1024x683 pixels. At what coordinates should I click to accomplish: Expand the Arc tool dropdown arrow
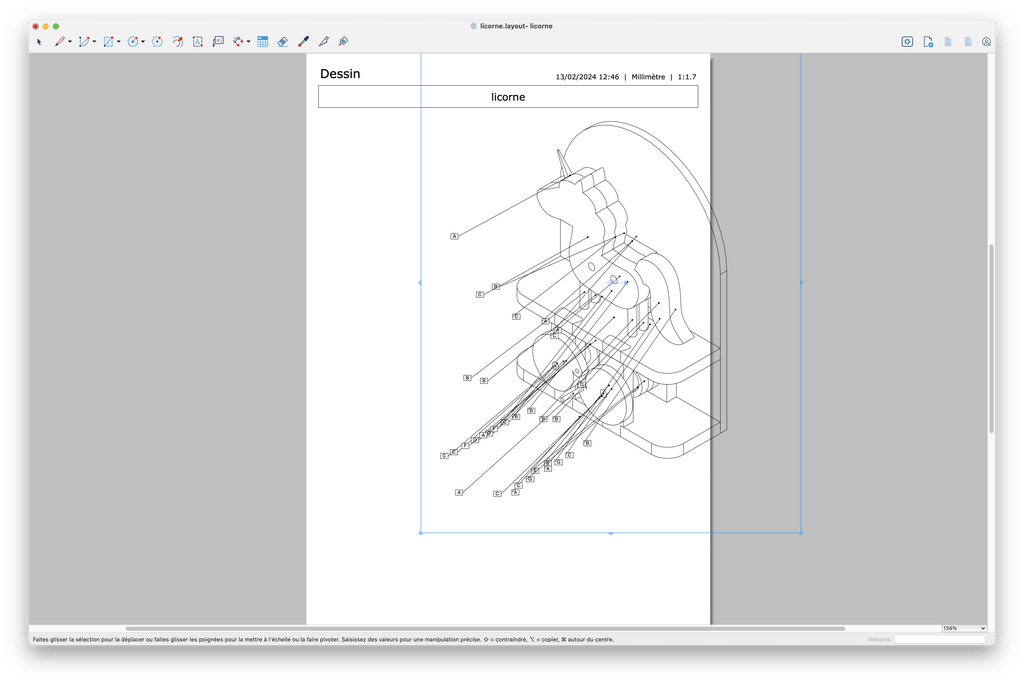[x=94, y=42]
